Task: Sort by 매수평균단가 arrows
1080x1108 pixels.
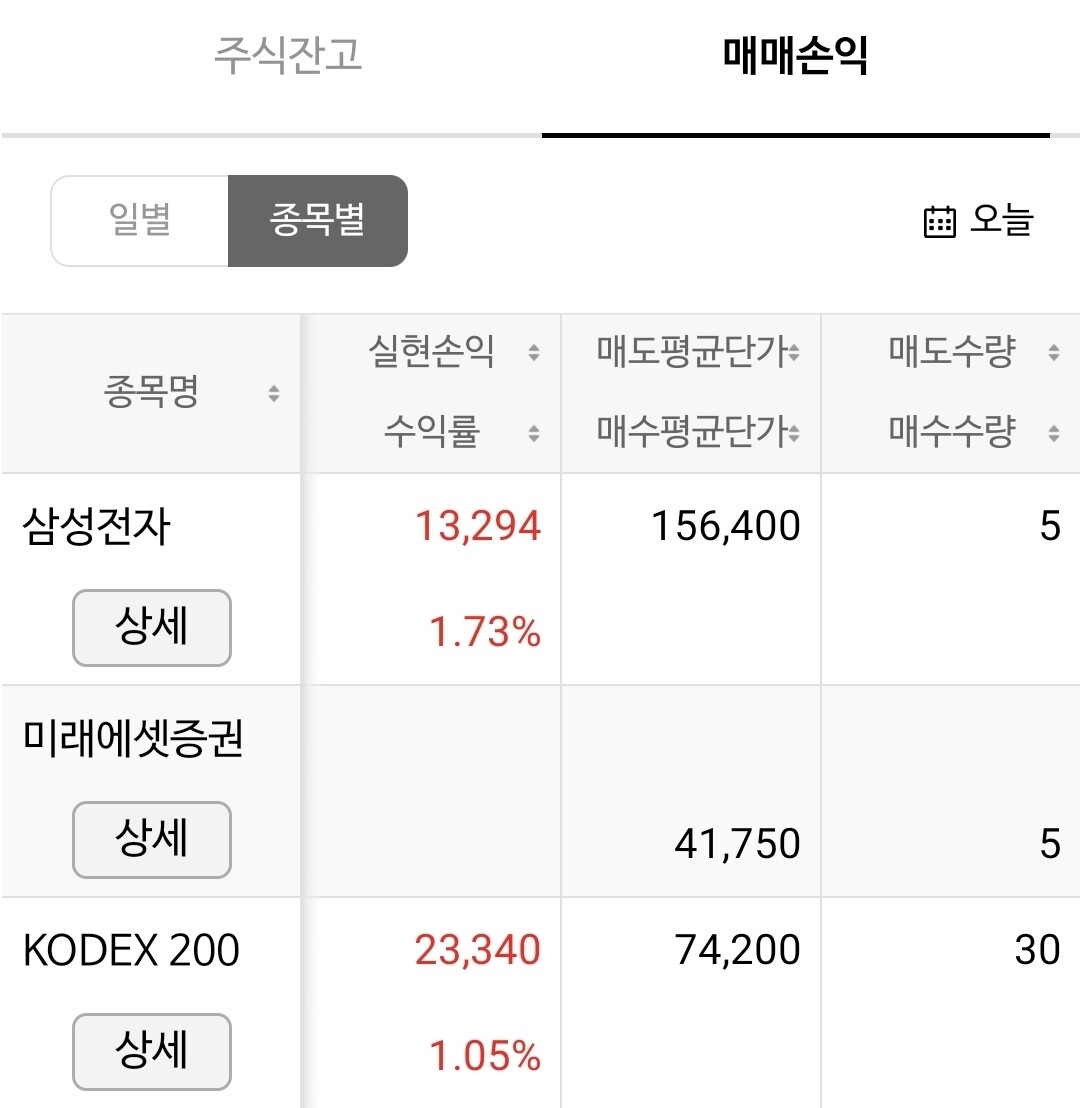Action: pos(794,434)
